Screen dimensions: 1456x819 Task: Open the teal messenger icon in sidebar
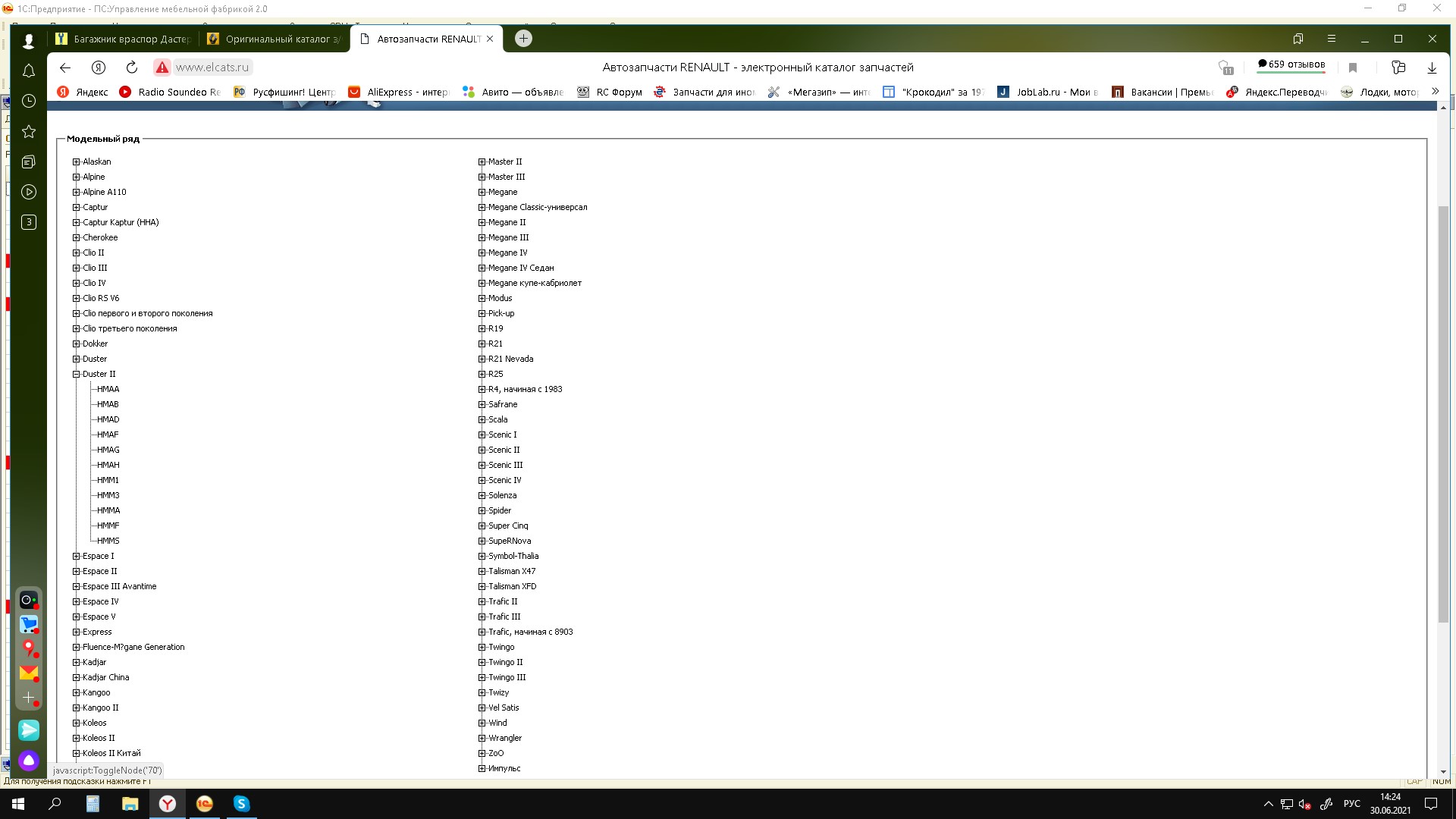pos(29,730)
